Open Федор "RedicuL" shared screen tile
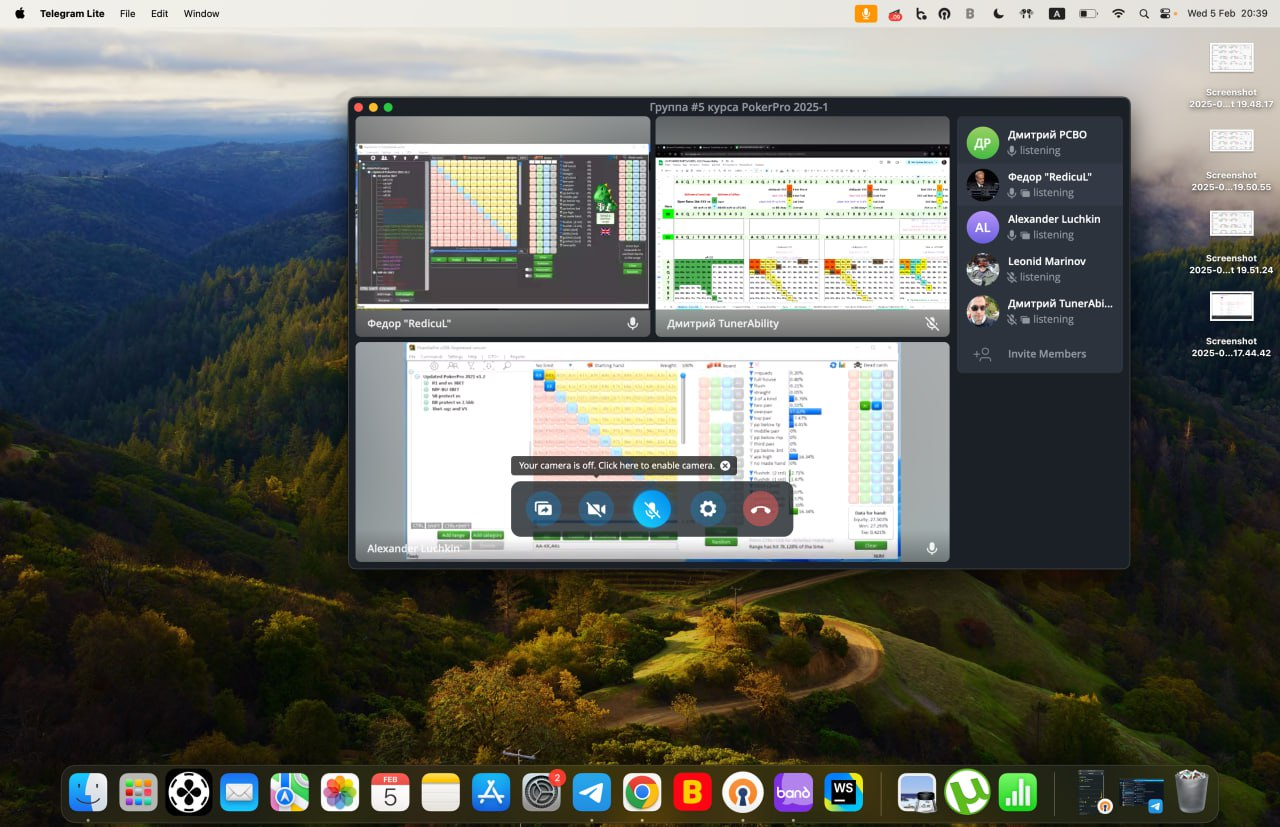Image resolution: width=1280 pixels, height=827 pixels. coord(503,226)
